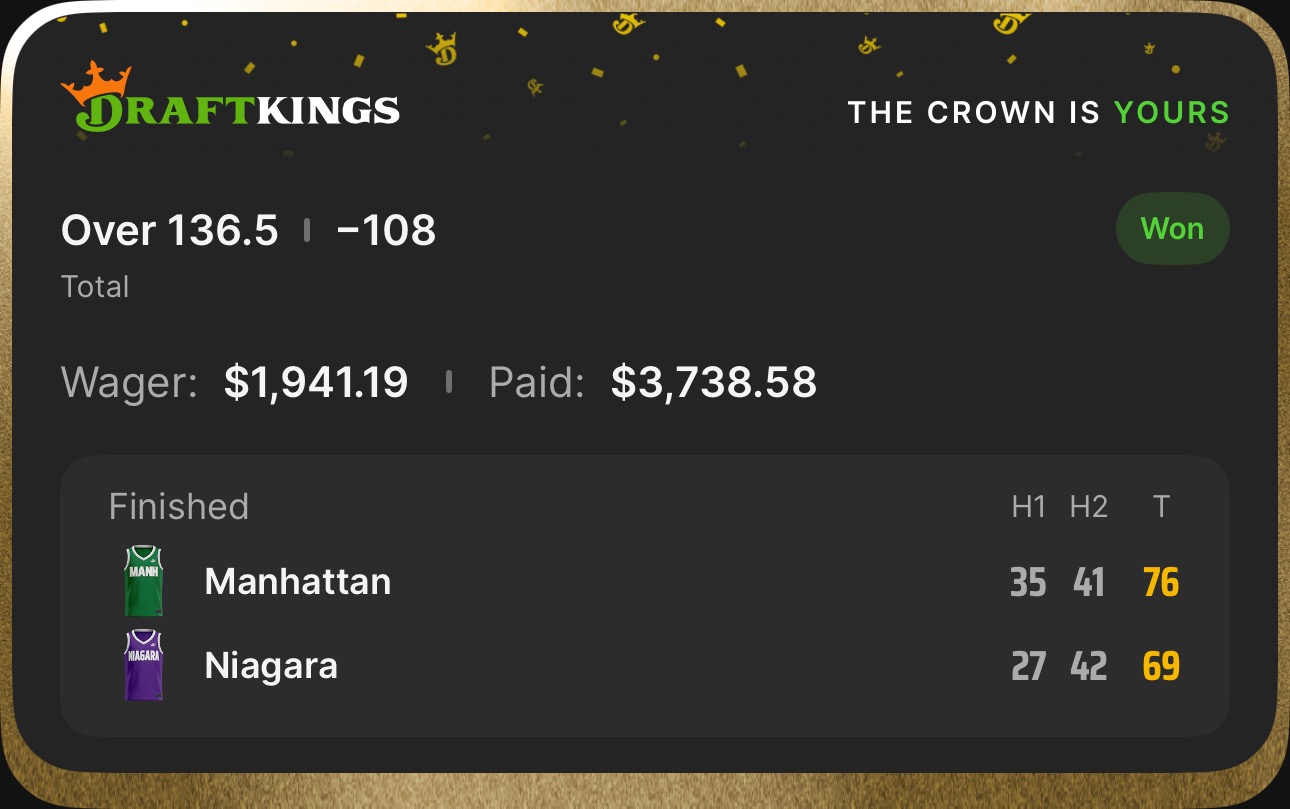
Task: Select the H2 column header
Action: (1089, 508)
